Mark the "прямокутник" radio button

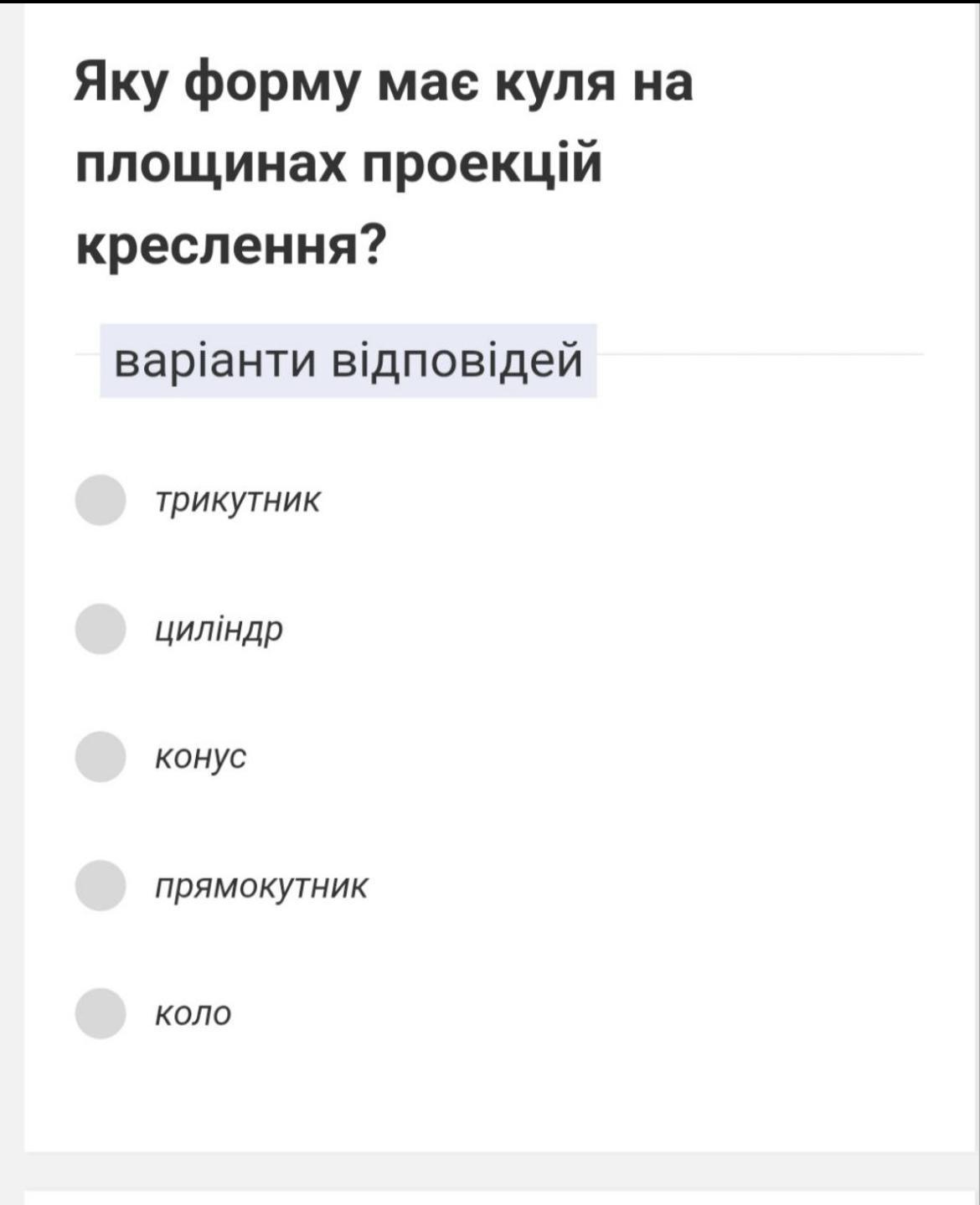[101, 885]
